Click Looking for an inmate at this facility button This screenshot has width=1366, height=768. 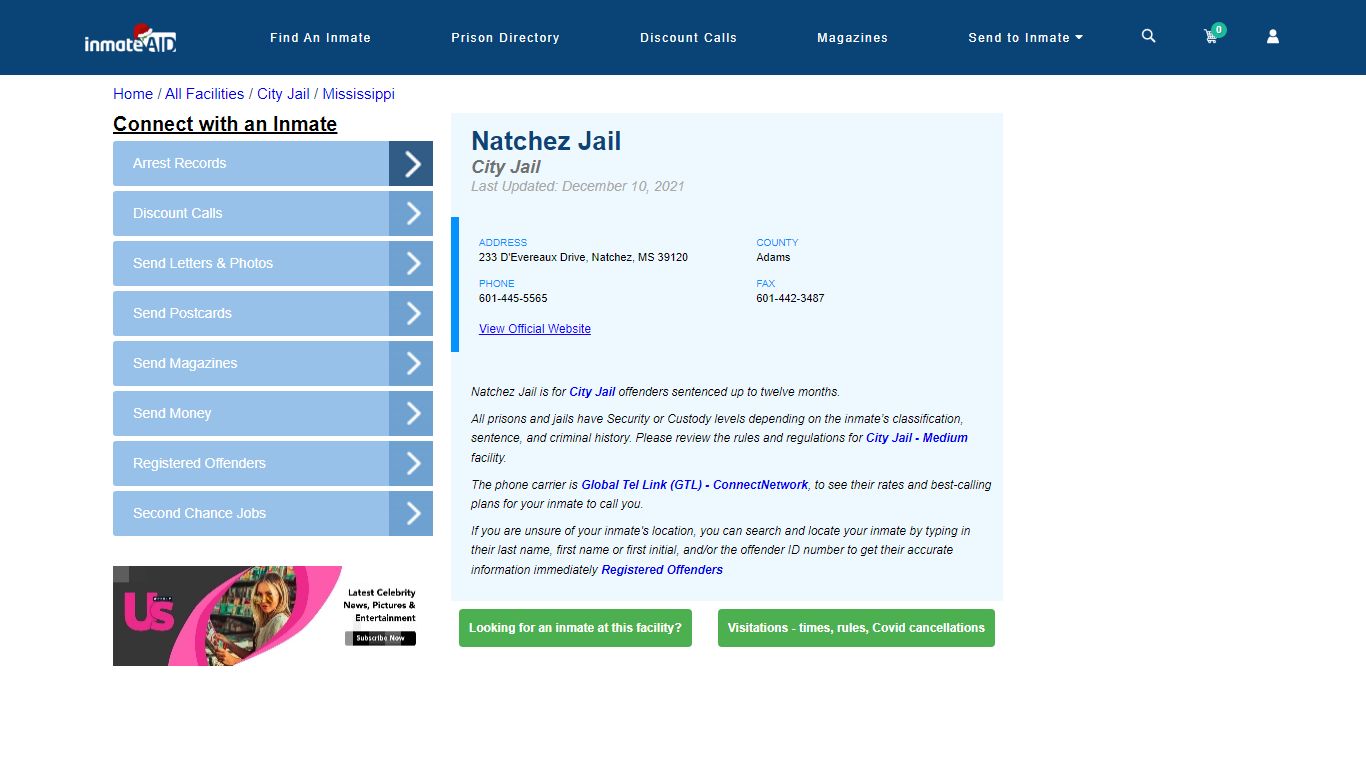575,628
